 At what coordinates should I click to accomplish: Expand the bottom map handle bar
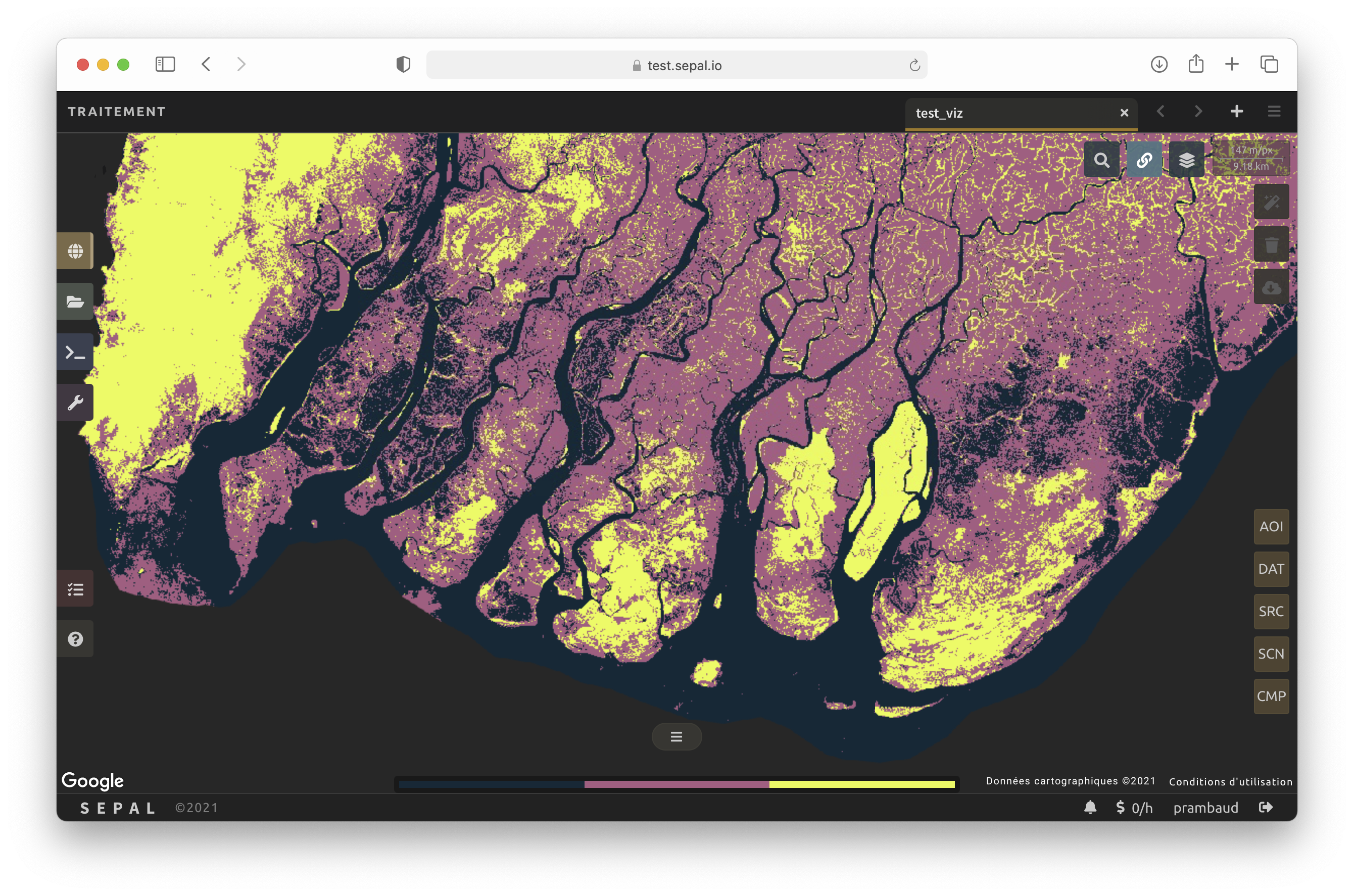pos(676,736)
